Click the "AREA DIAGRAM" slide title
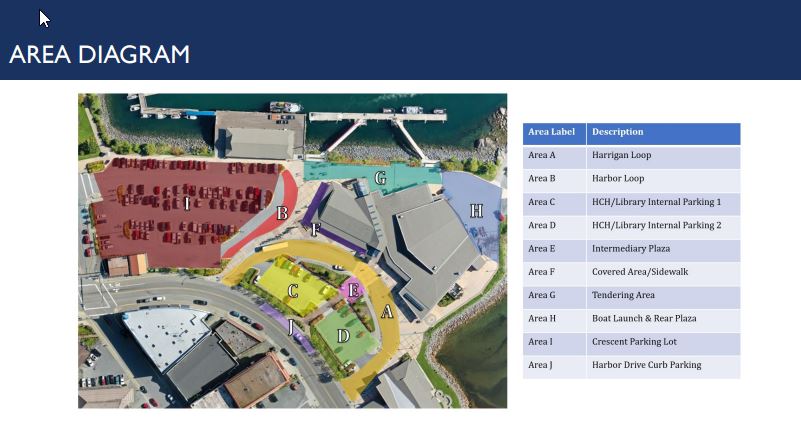Image resolution: width=801 pixels, height=428 pixels. (x=99, y=54)
